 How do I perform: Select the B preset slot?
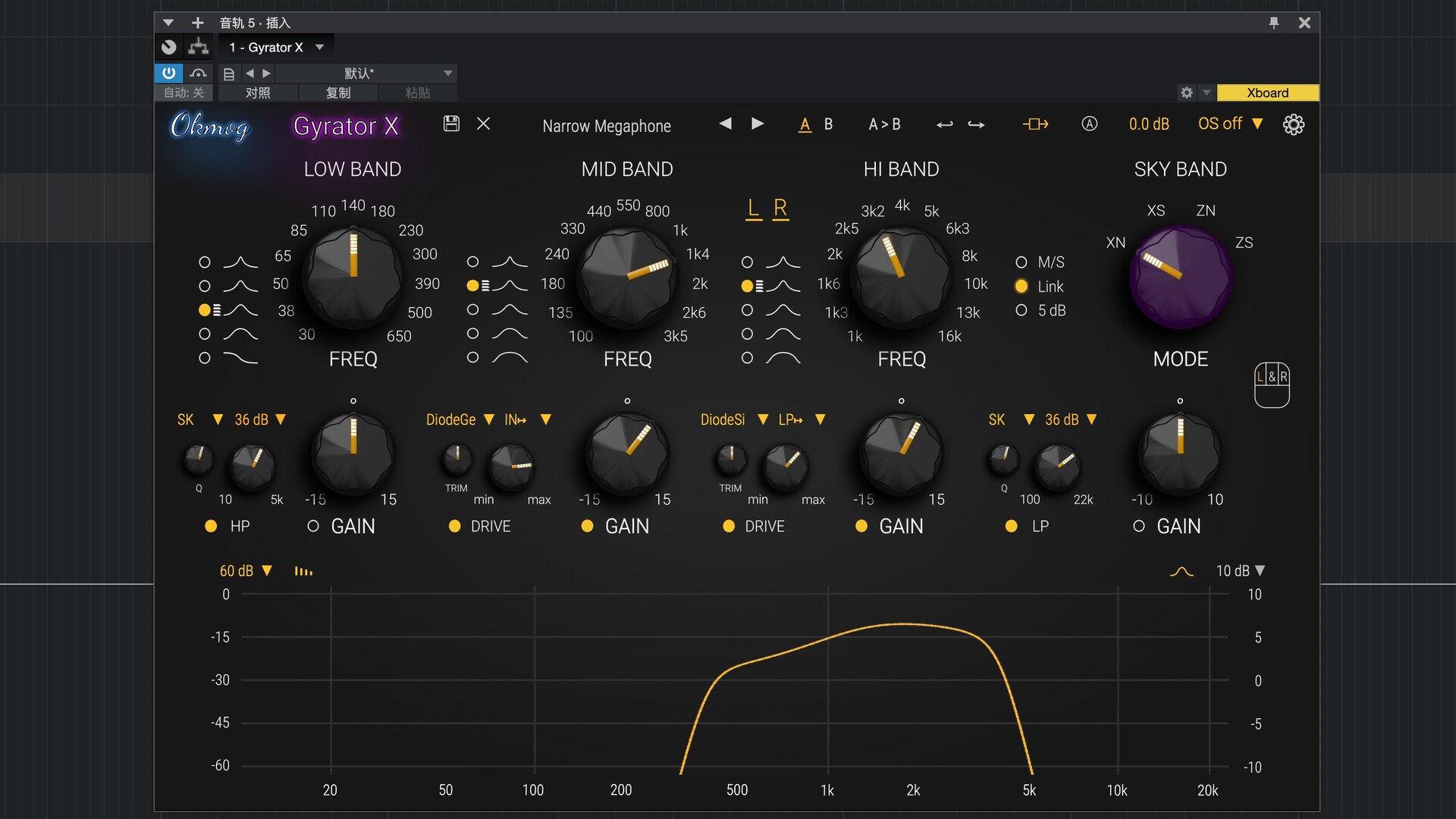click(x=828, y=124)
